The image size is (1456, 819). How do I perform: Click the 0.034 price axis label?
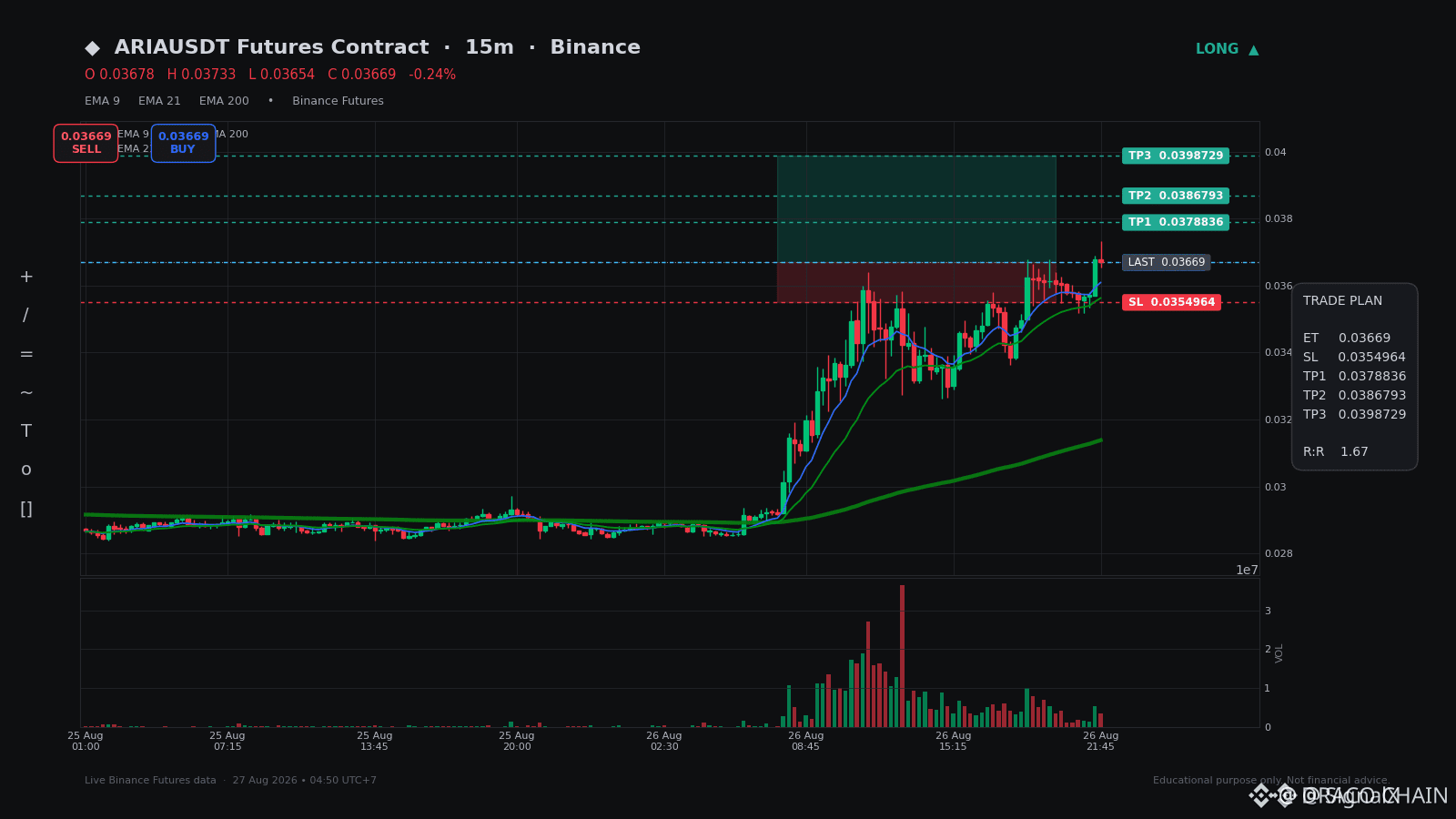(1279, 353)
